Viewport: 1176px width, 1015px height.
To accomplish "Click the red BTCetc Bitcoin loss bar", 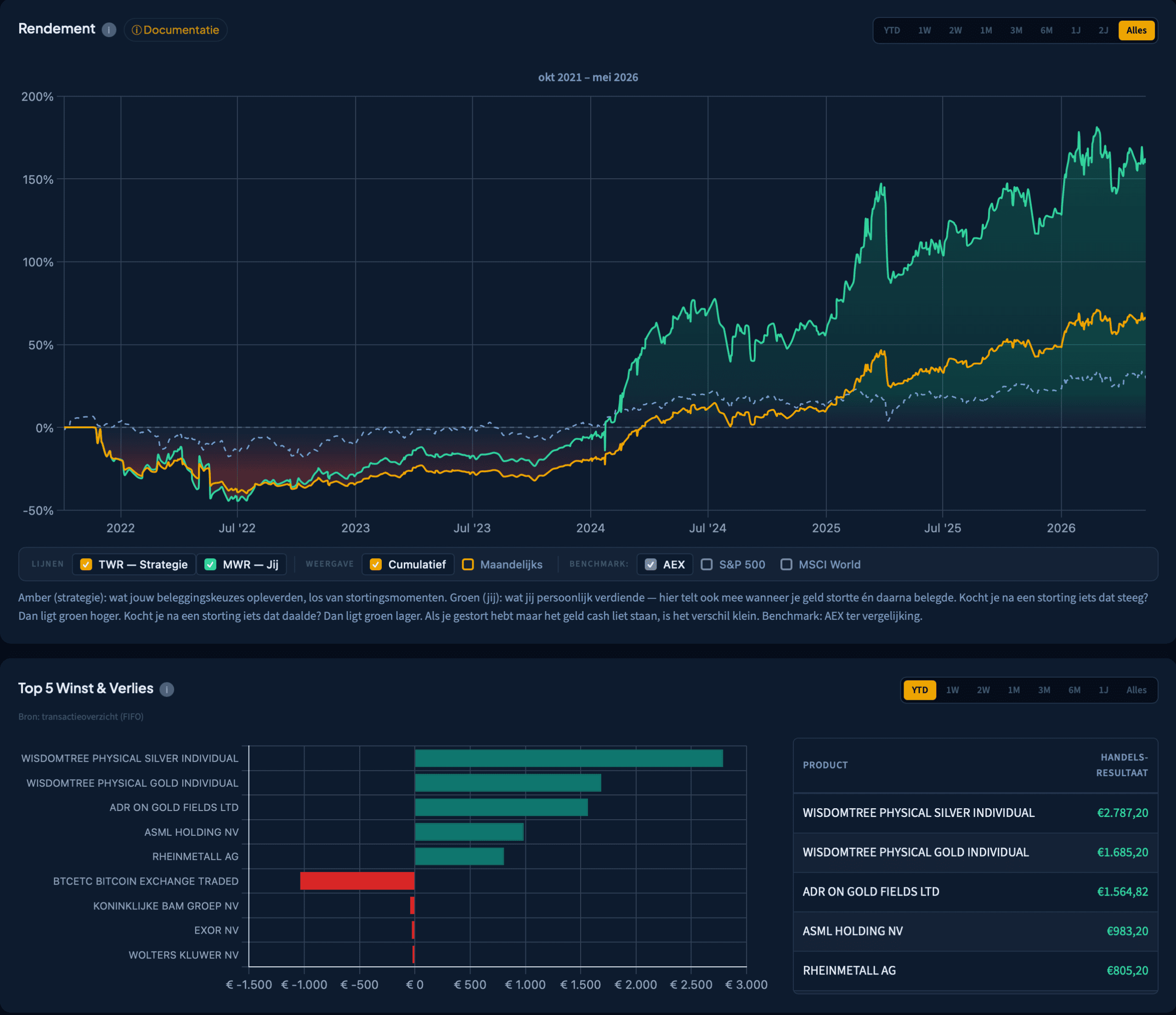I will (357, 881).
